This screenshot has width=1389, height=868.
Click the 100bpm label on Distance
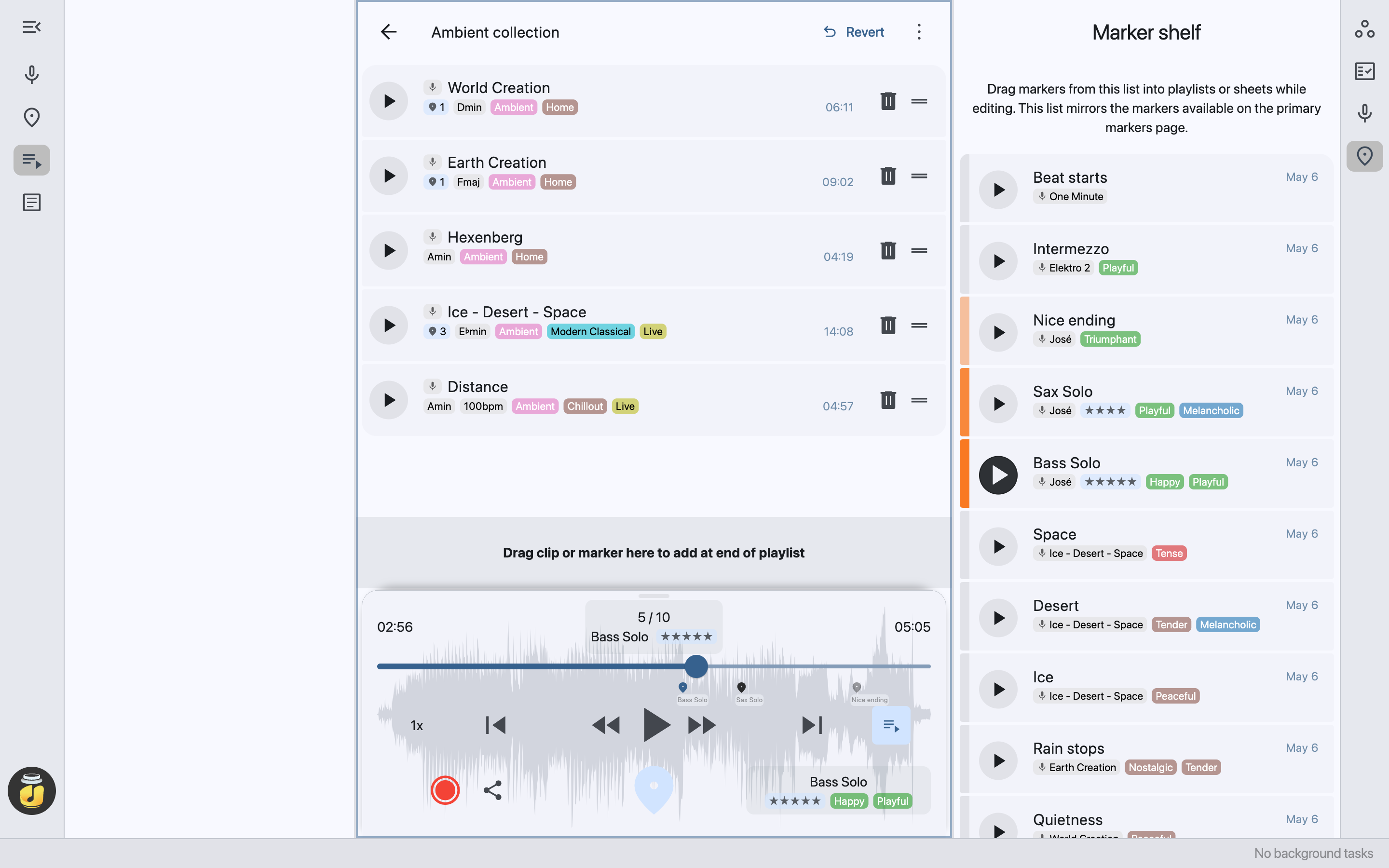click(483, 406)
